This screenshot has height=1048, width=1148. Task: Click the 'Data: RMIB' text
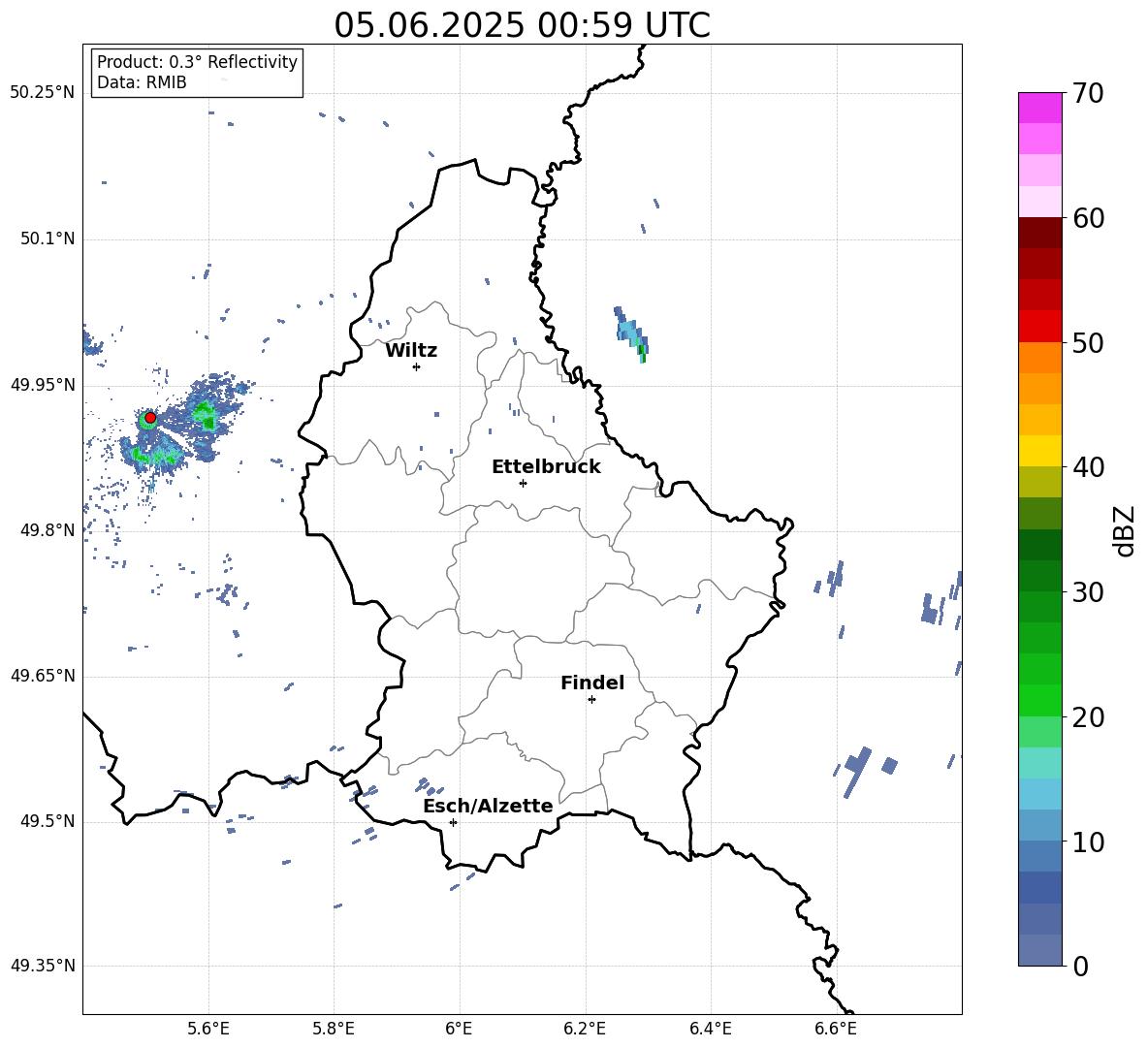point(142,82)
